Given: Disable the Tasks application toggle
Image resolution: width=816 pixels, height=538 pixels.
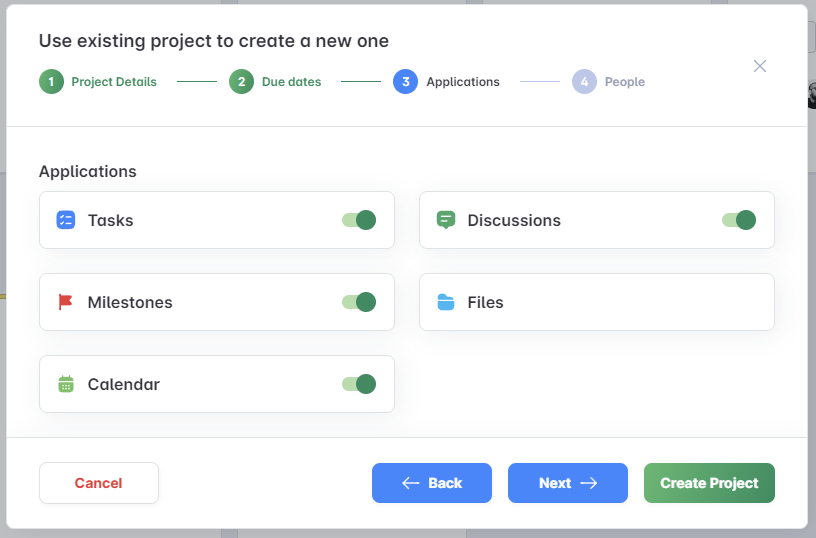Looking at the screenshot, I should point(359,220).
